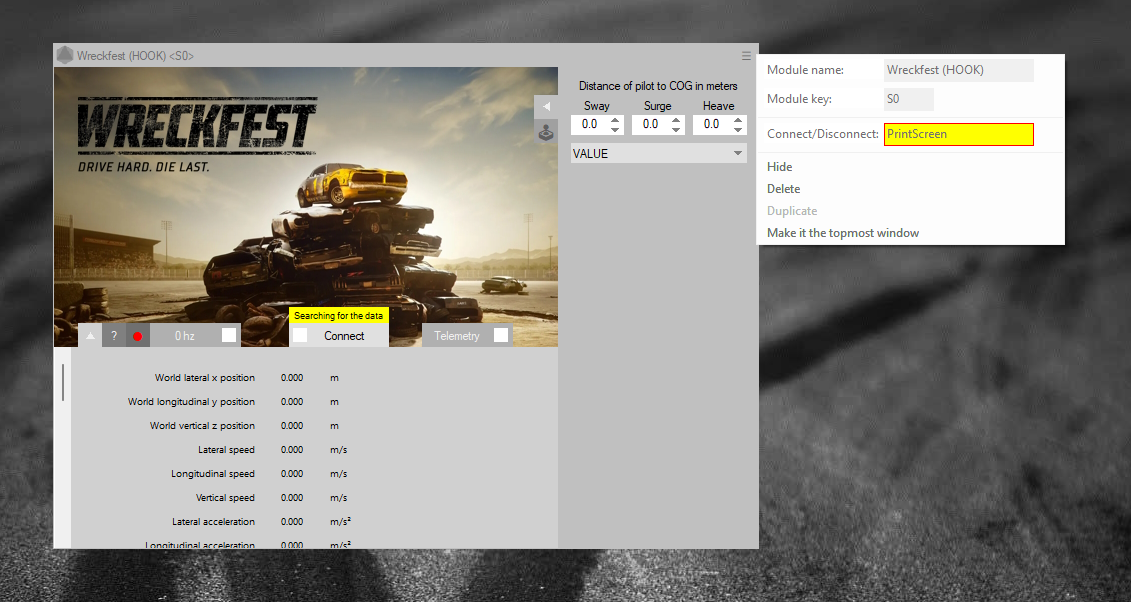Enable the Telemetry checkbox
The width and height of the screenshot is (1131, 602).
click(501, 335)
